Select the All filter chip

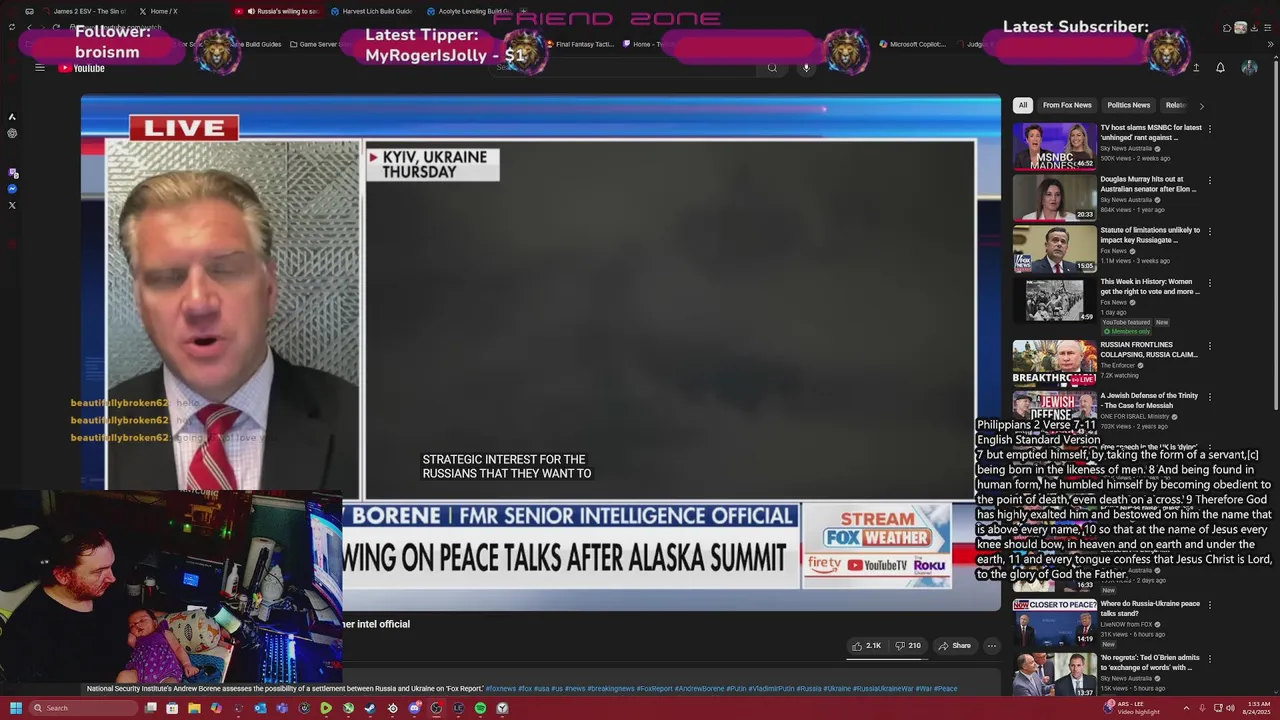[x=1022, y=105]
